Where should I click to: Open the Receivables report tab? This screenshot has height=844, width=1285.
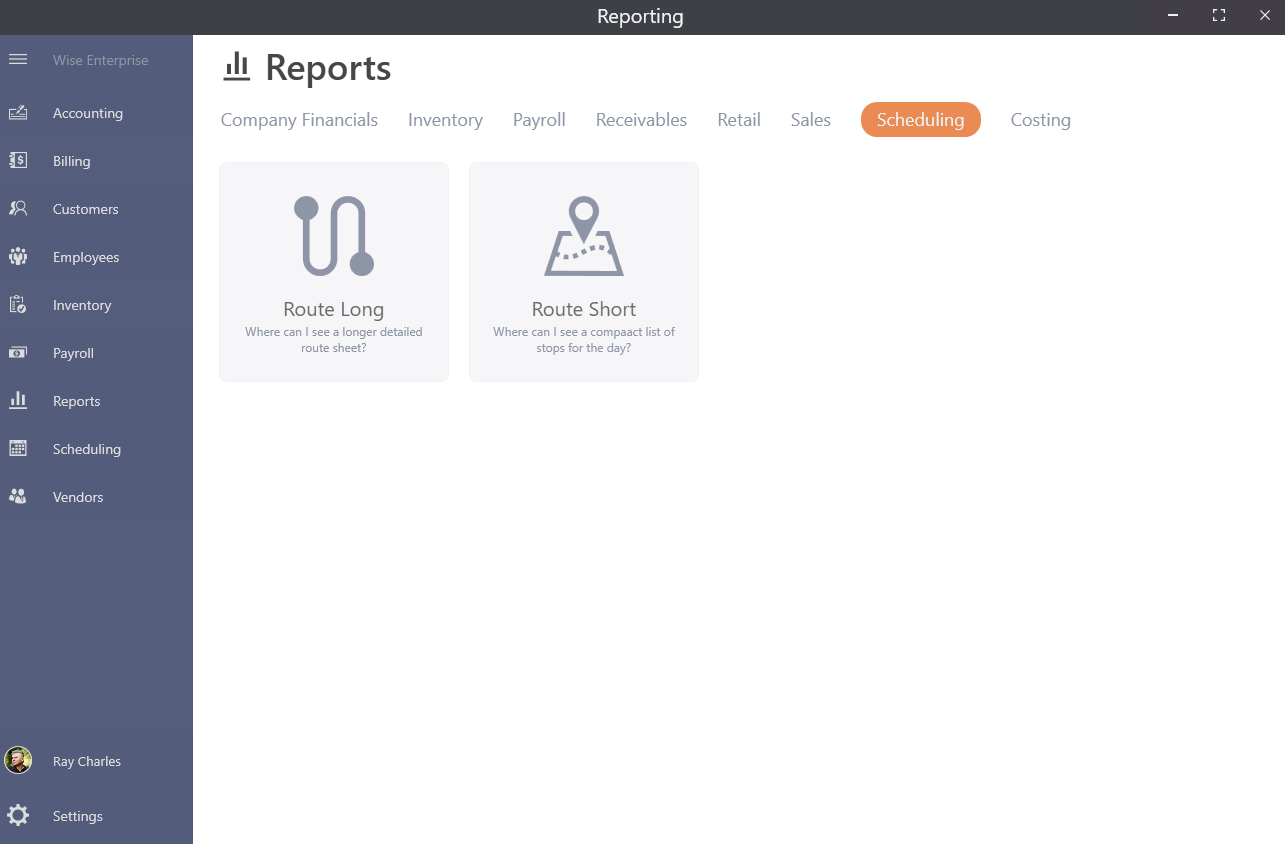pos(641,120)
